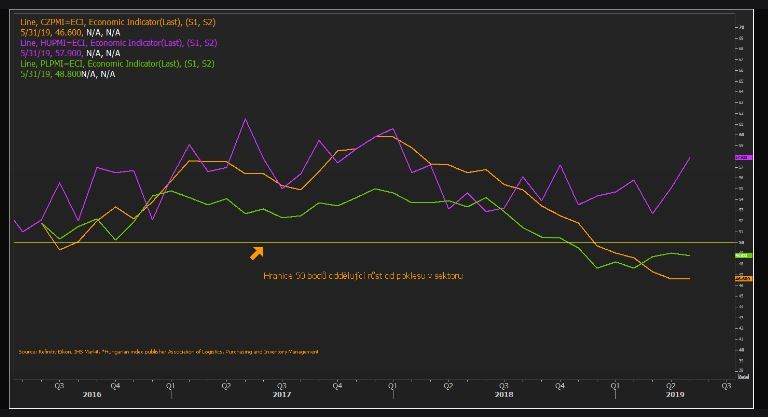The width and height of the screenshot is (768, 417).
Task: Click the last Q3 marker at timeline end
Action: [725, 384]
